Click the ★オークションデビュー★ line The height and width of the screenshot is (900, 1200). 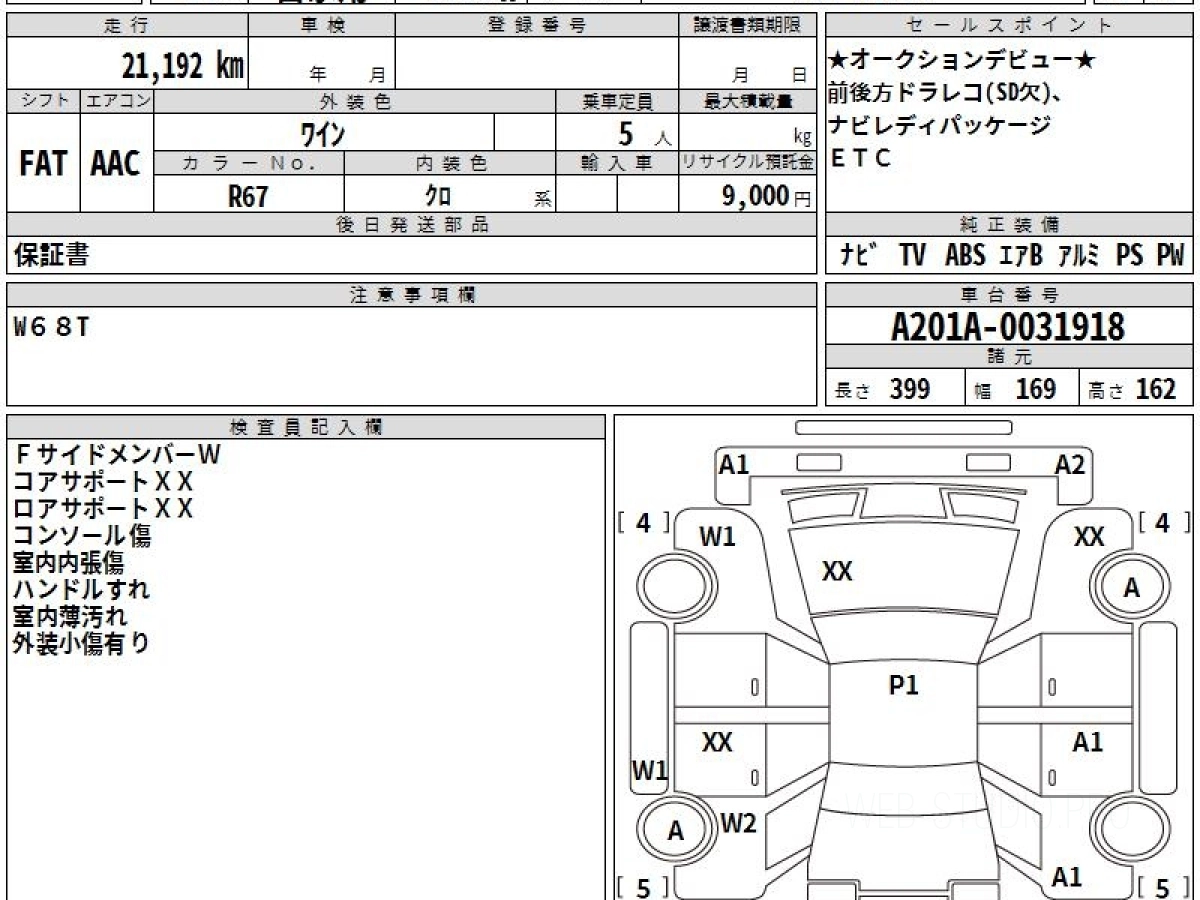point(962,62)
